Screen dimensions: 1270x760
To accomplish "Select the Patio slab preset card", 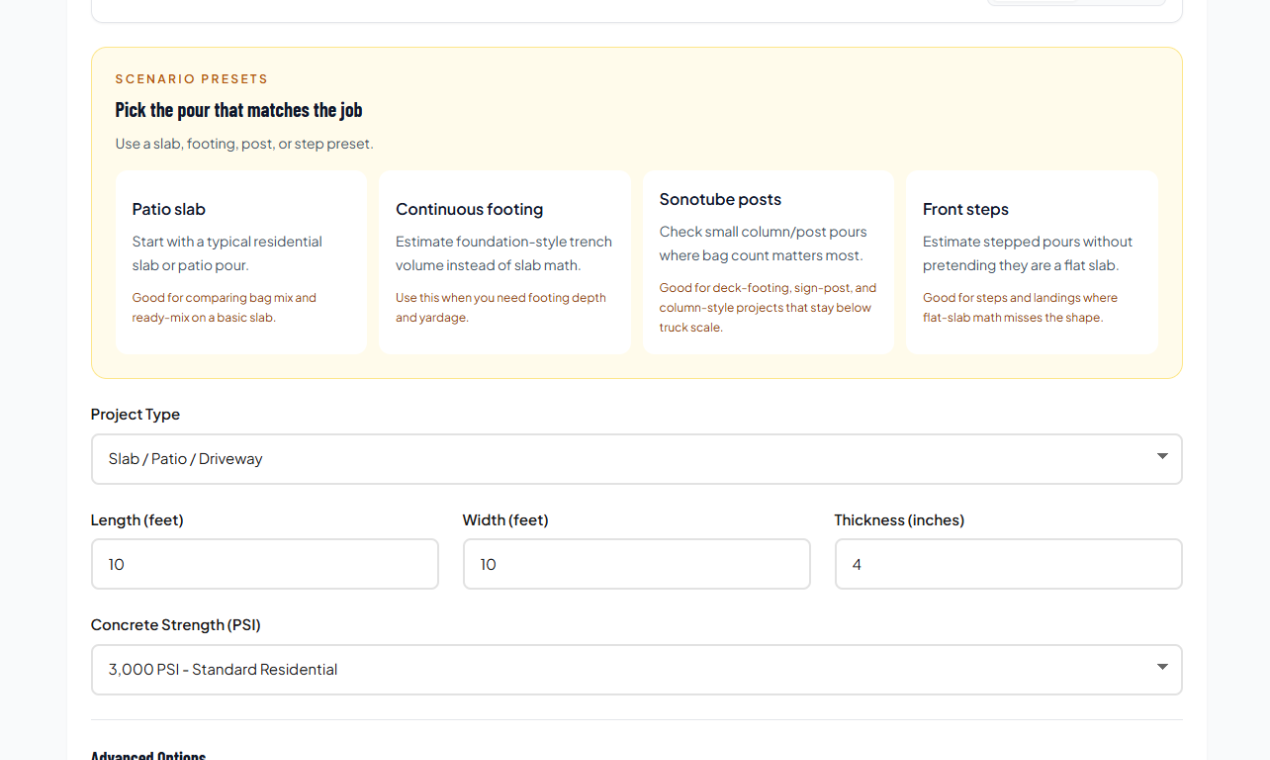I will tap(240, 261).
